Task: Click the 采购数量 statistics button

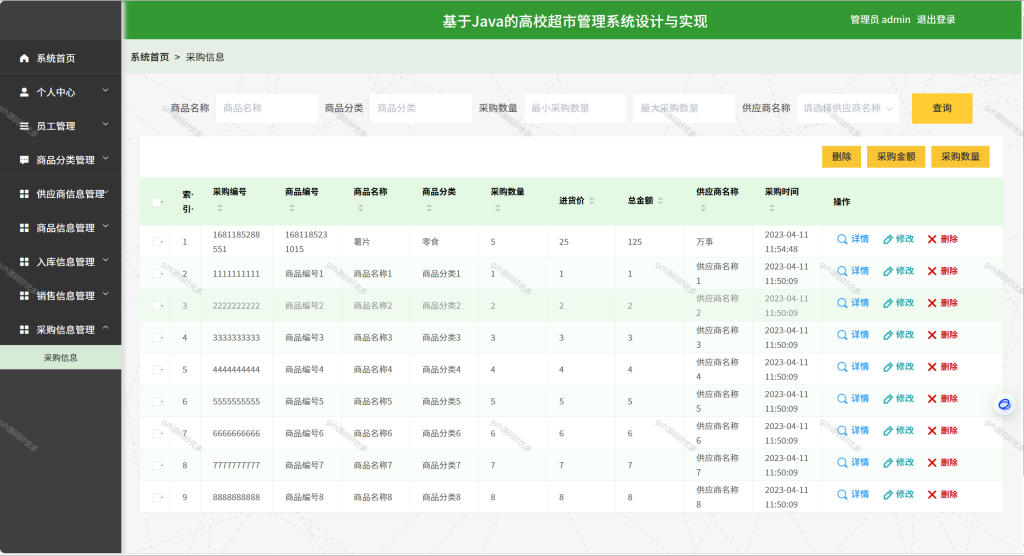Action: click(x=960, y=157)
